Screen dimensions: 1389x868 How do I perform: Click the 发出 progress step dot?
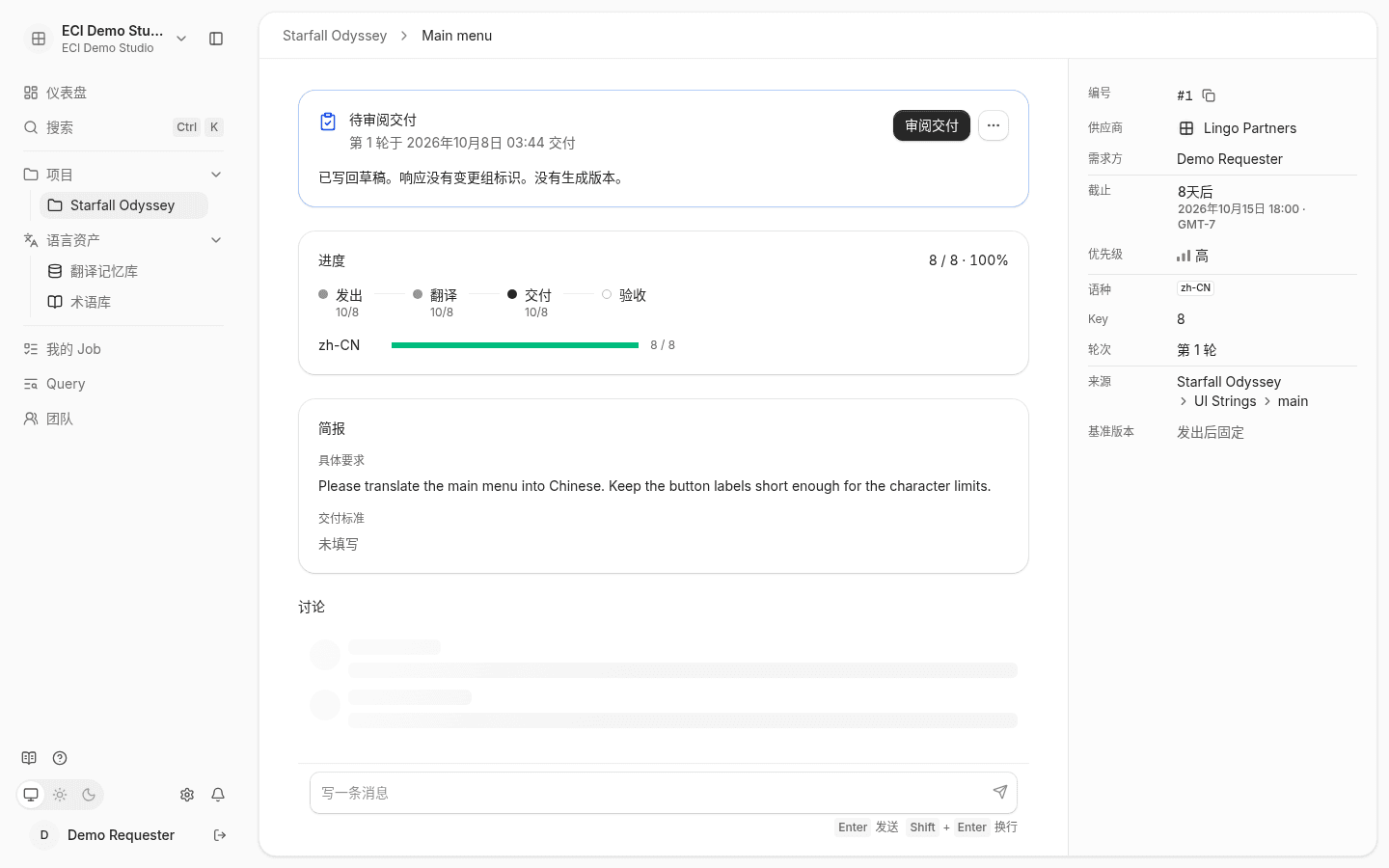coord(323,294)
